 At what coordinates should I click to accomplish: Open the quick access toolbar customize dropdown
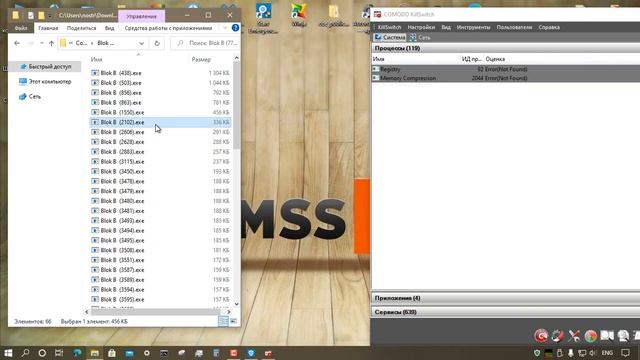click(x=50, y=16)
